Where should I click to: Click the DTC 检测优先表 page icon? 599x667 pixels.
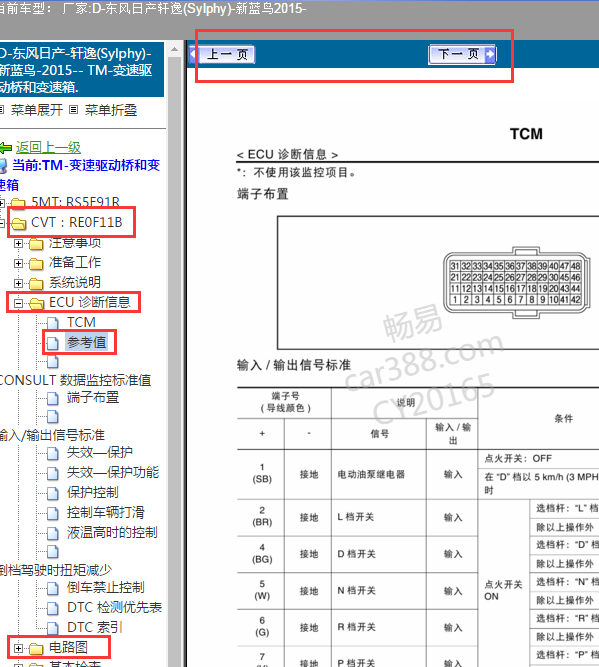pos(53,609)
